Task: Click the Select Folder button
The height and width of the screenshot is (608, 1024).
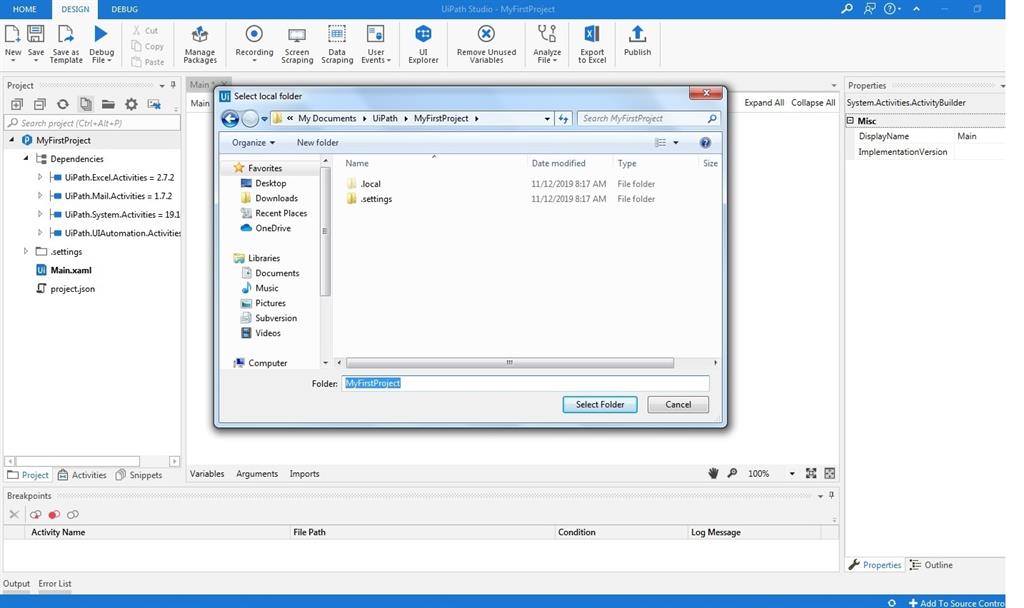Action: point(599,404)
